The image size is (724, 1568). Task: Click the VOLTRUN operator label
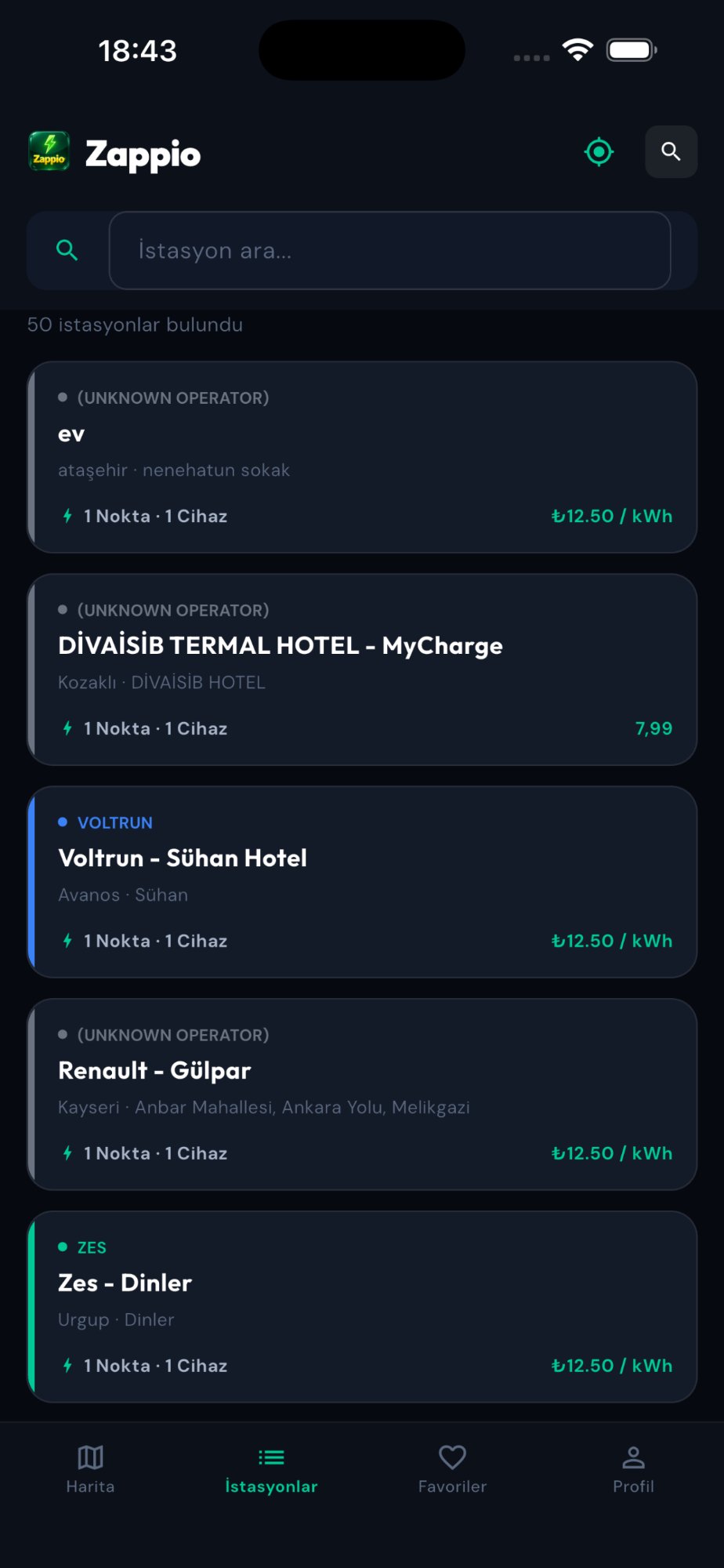tap(114, 822)
